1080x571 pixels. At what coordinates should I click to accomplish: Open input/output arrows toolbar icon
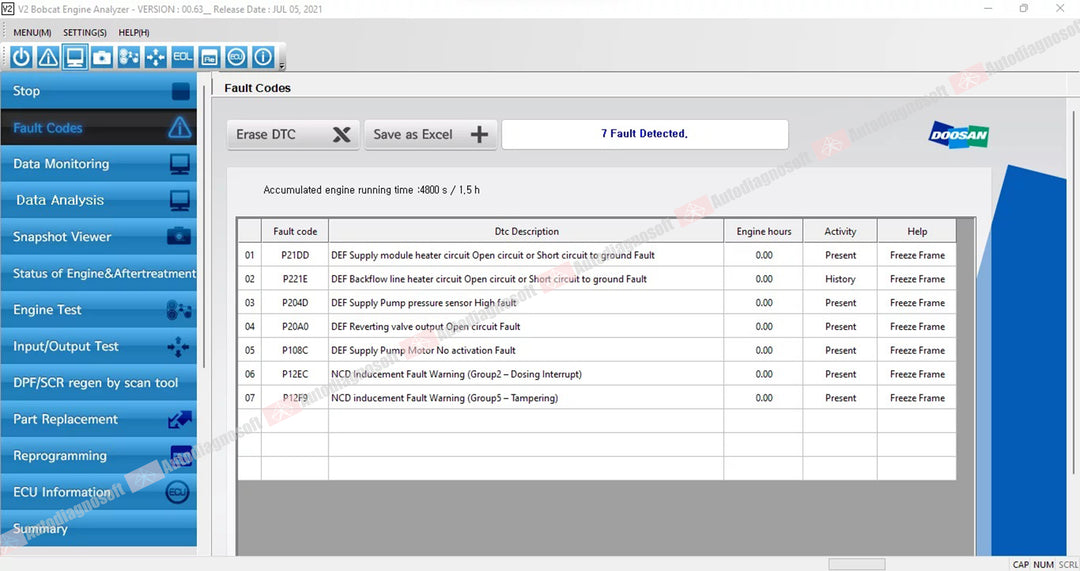click(x=156, y=57)
